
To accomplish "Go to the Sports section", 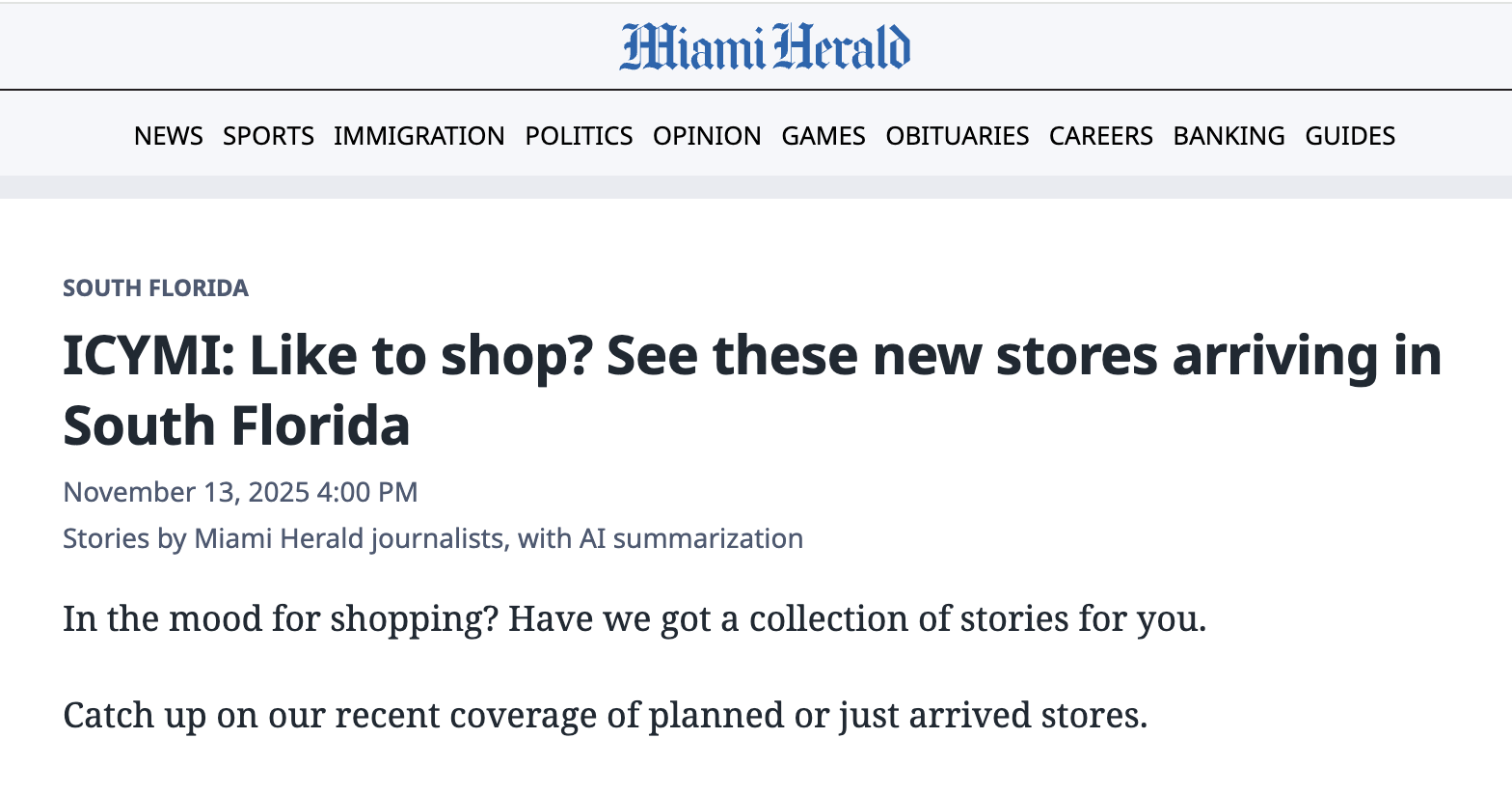I will [x=268, y=136].
